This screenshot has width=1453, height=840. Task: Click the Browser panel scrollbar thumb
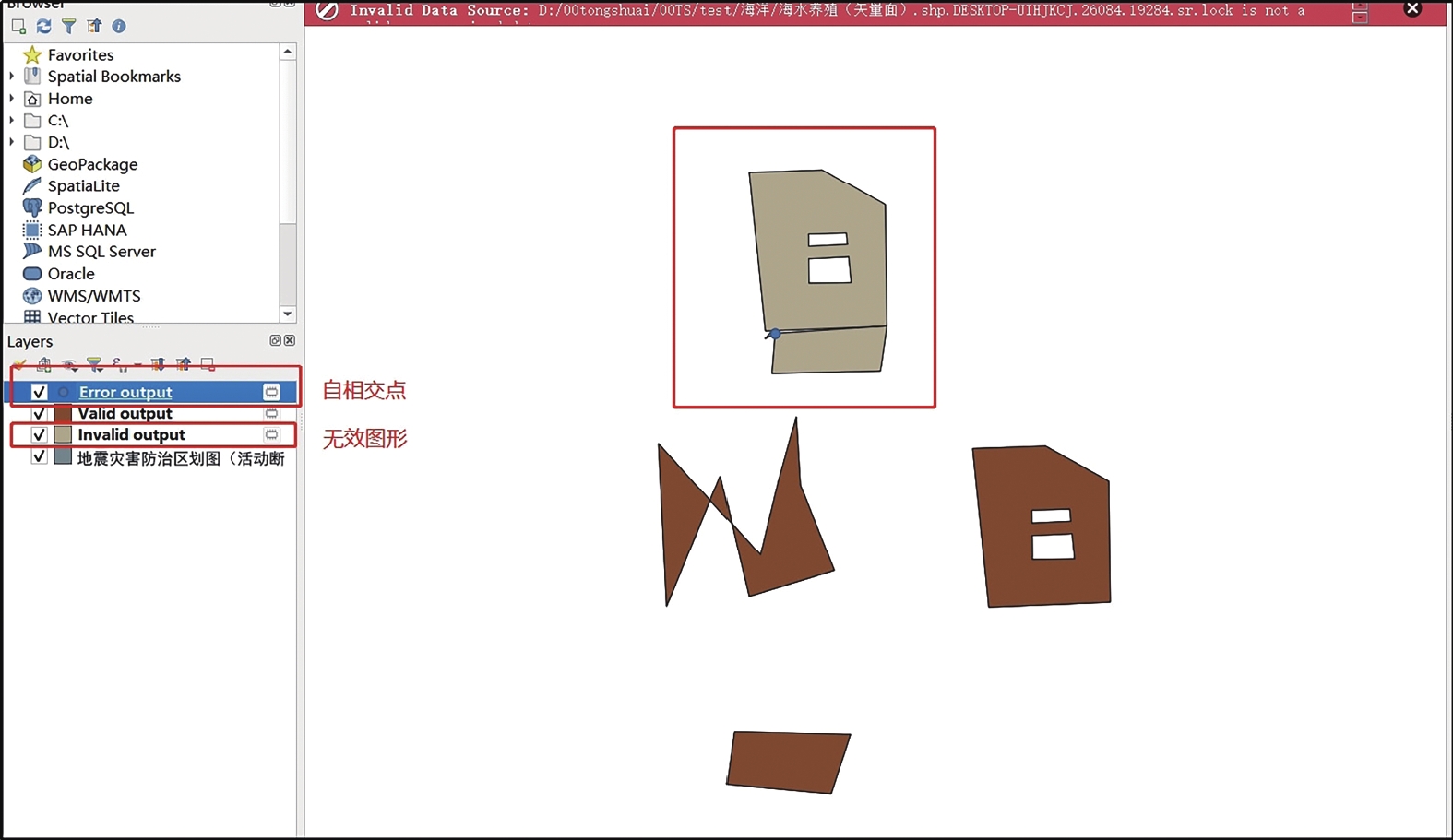288,143
